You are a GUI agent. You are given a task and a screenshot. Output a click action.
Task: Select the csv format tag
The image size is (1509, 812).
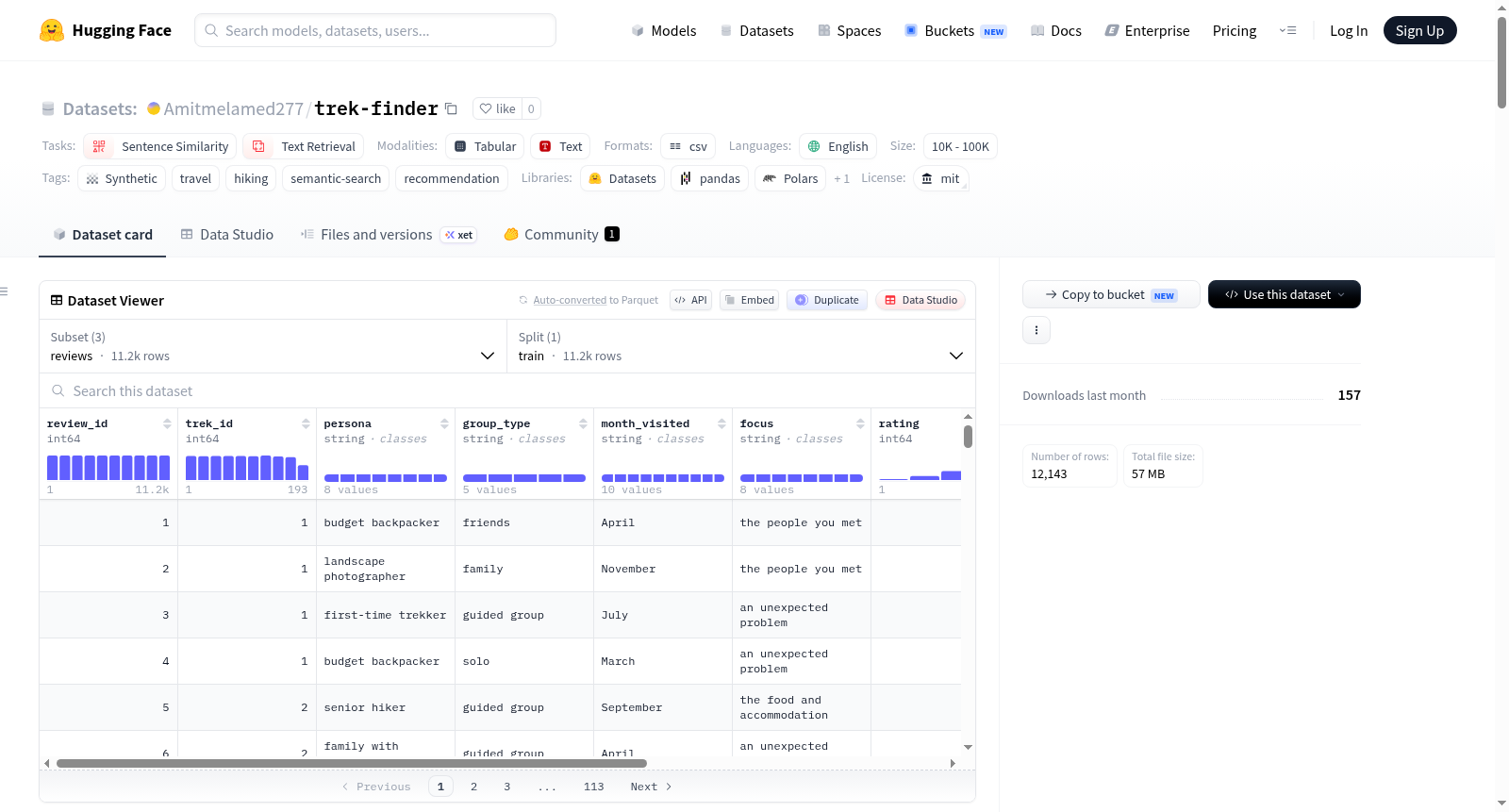coord(688,146)
